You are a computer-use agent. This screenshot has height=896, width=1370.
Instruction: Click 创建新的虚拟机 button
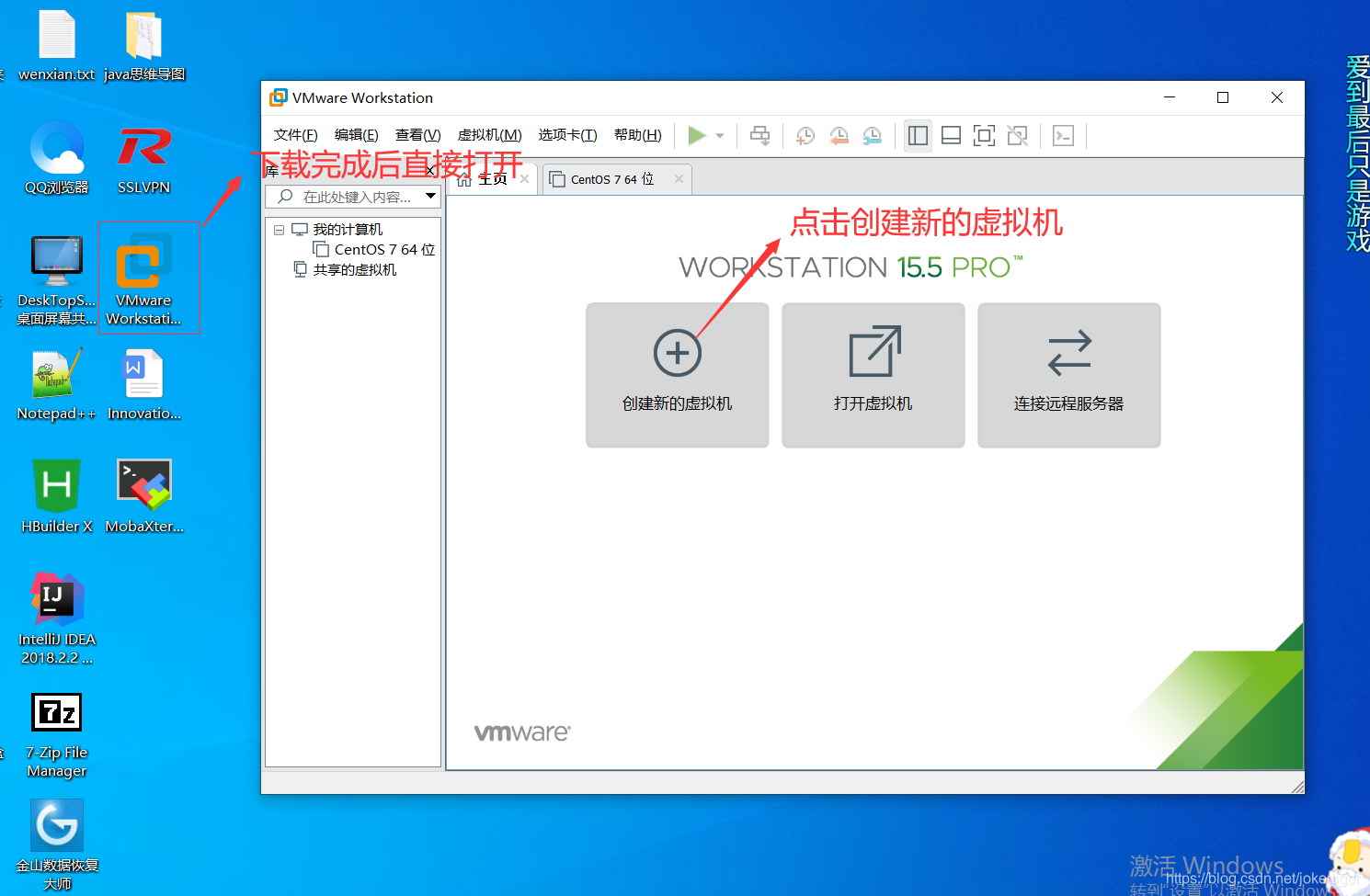point(678,375)
